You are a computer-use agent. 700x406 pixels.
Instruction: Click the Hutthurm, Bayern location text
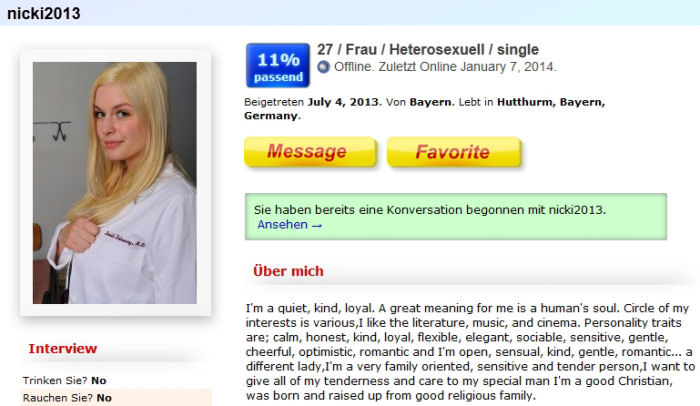(x=551, y=102)
